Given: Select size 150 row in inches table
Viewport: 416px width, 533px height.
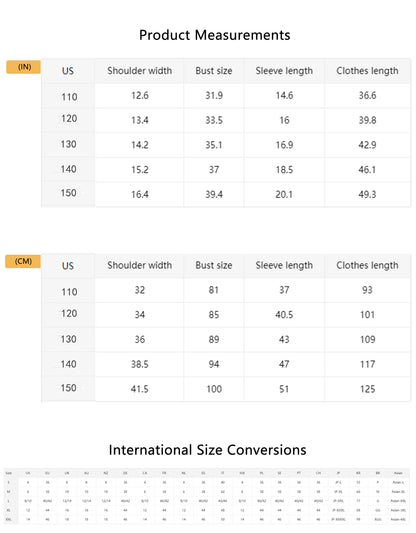Looking at the screenshot, I should point(226,194).
